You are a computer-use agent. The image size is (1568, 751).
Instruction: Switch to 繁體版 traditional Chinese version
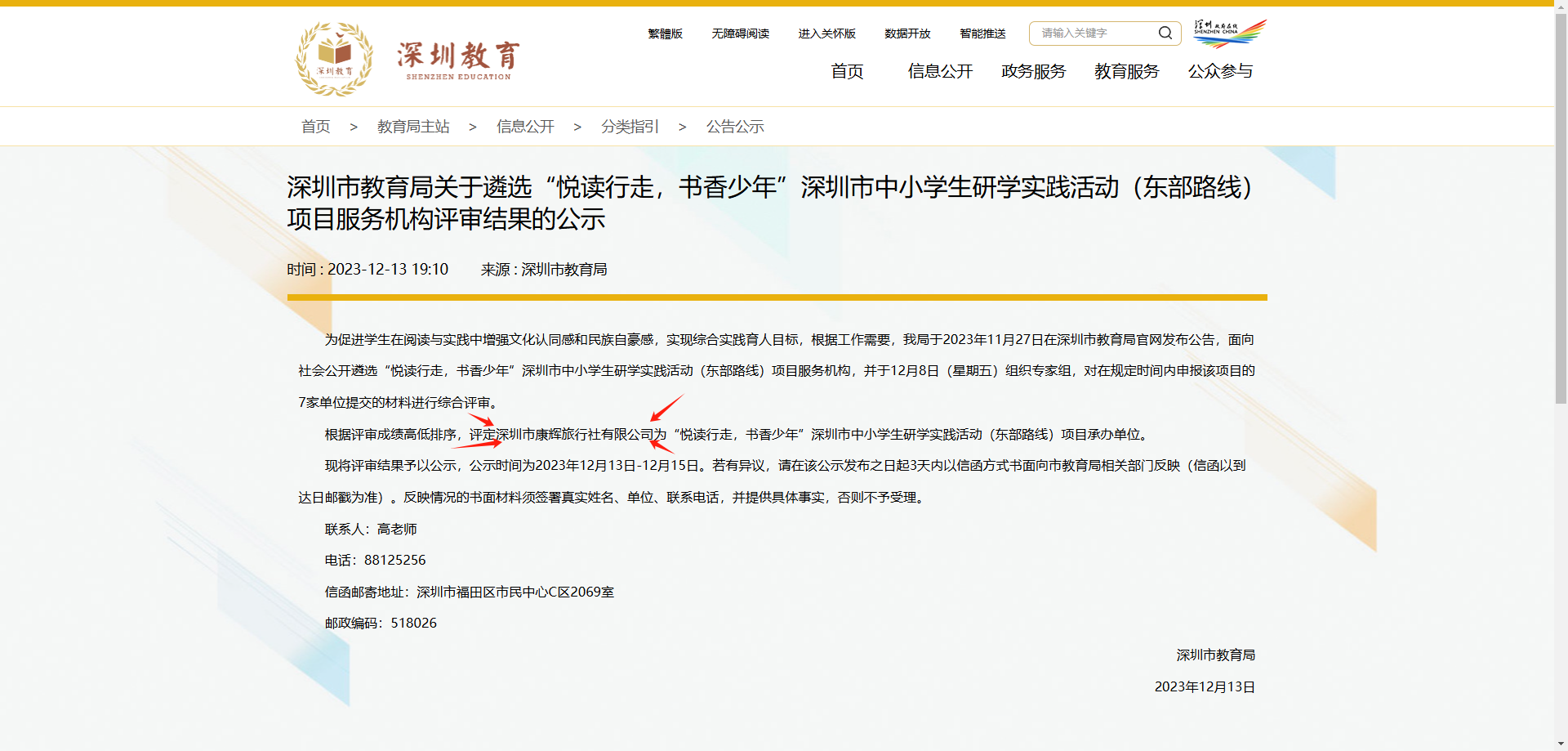pos(664,34)
